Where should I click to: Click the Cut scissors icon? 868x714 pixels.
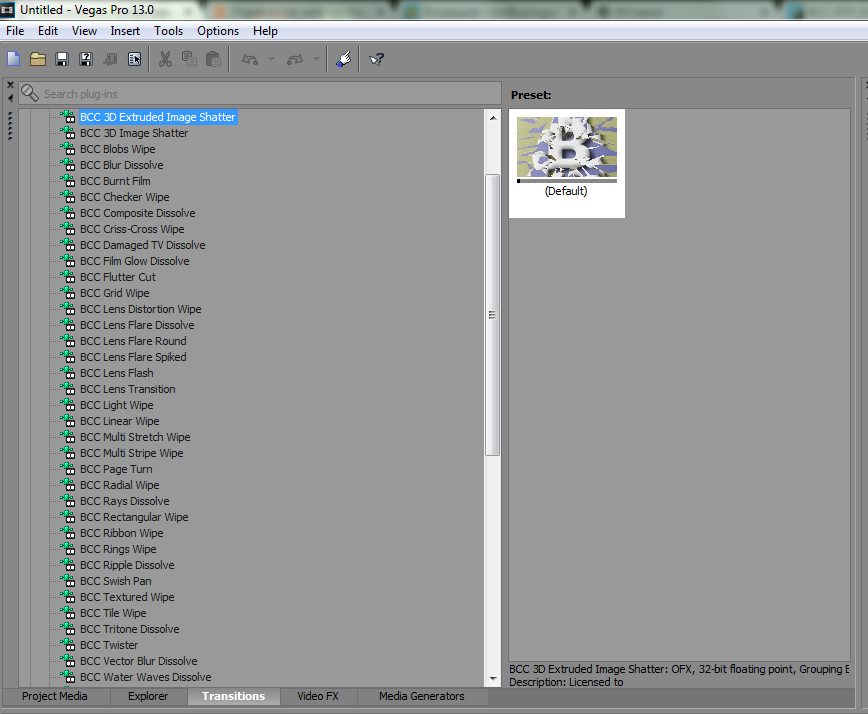click(x=165, y=59)
